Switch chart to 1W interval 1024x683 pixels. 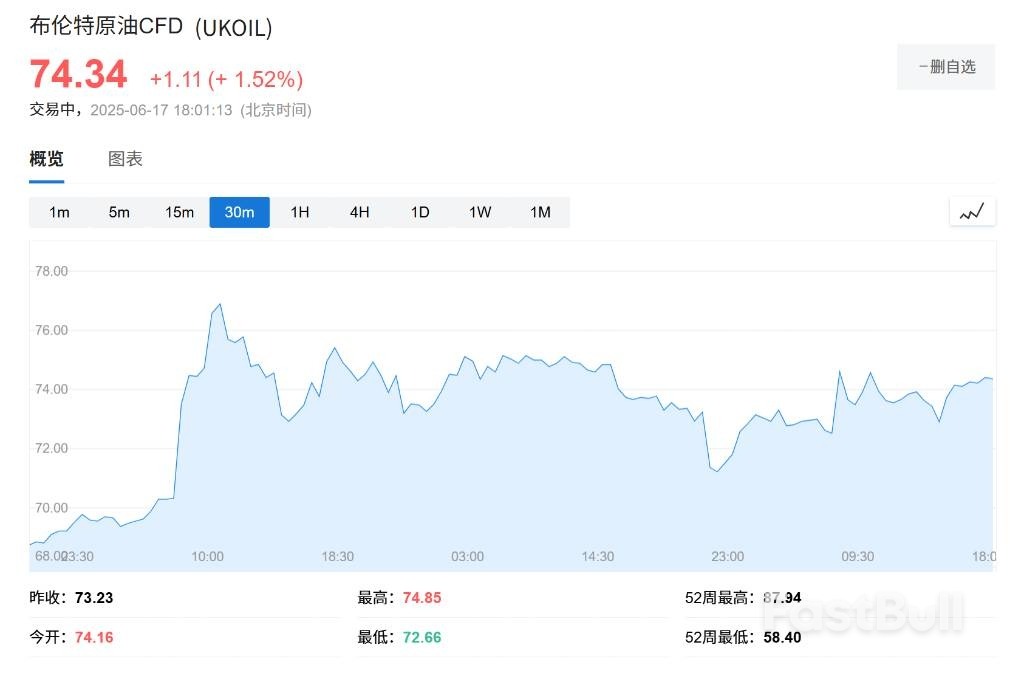[480, 212]
